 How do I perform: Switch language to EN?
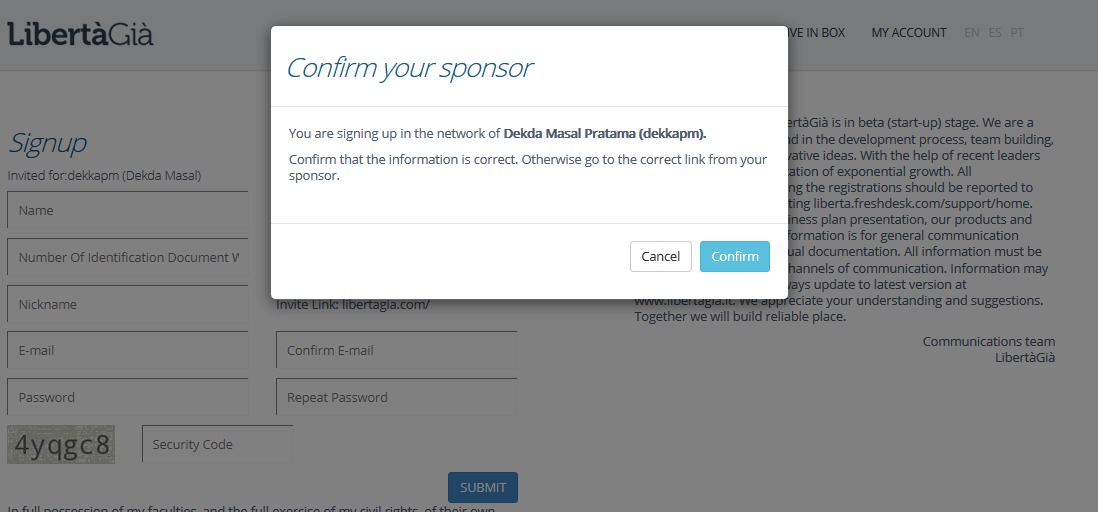[971, 32]
